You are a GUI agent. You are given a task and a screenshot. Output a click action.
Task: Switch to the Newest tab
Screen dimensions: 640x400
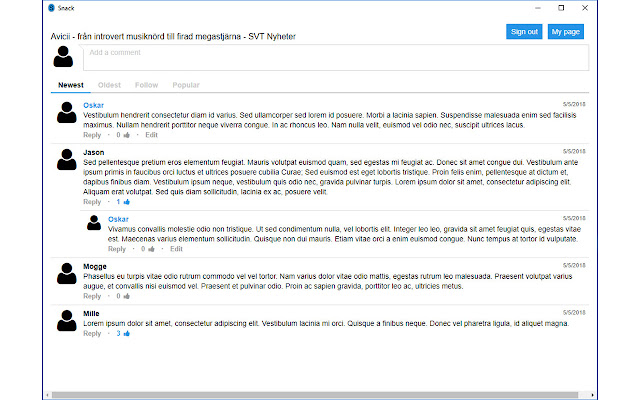click(71, 85)
